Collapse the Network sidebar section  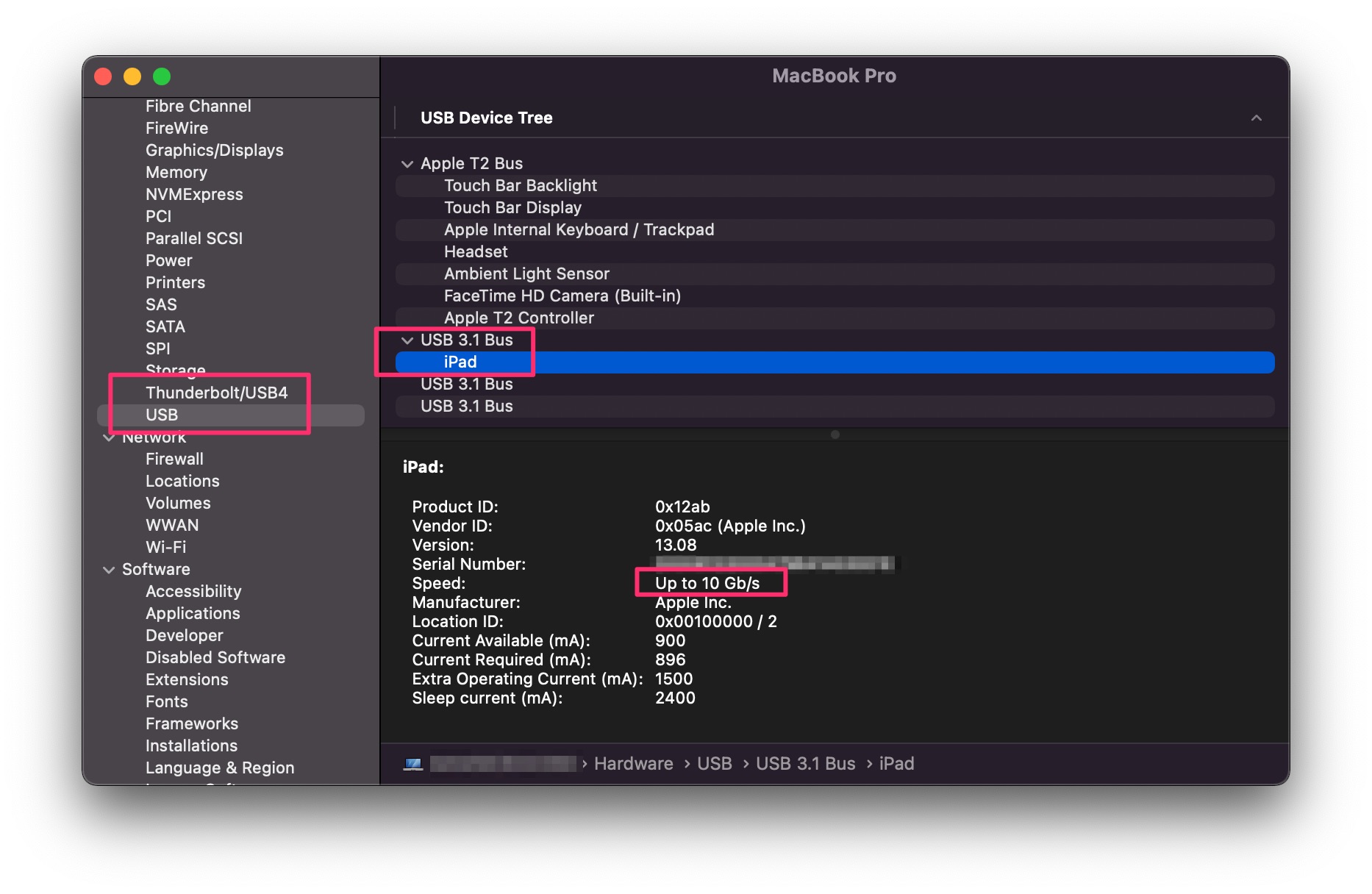tap(109, 437)
